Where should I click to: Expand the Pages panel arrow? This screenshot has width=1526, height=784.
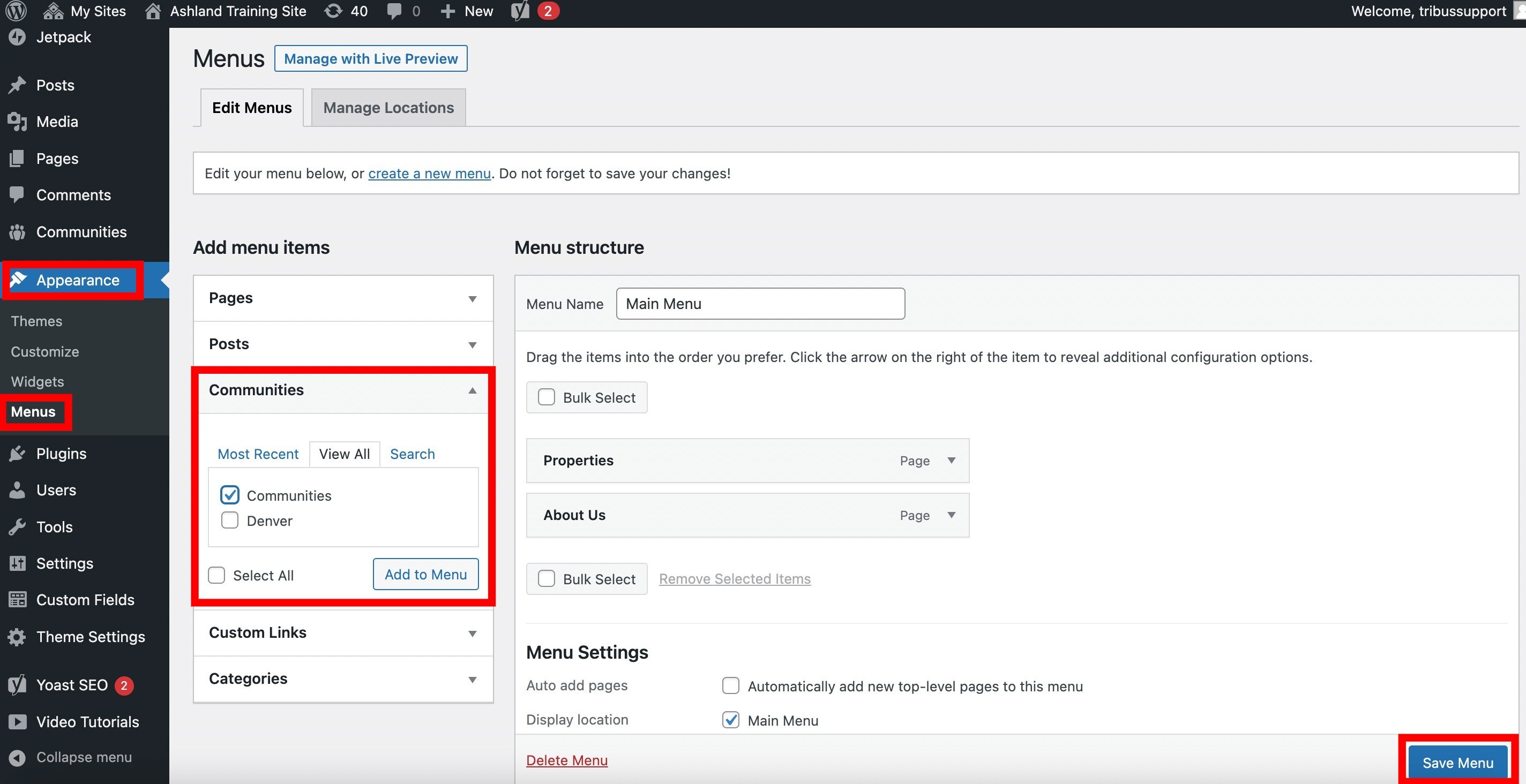472,298
